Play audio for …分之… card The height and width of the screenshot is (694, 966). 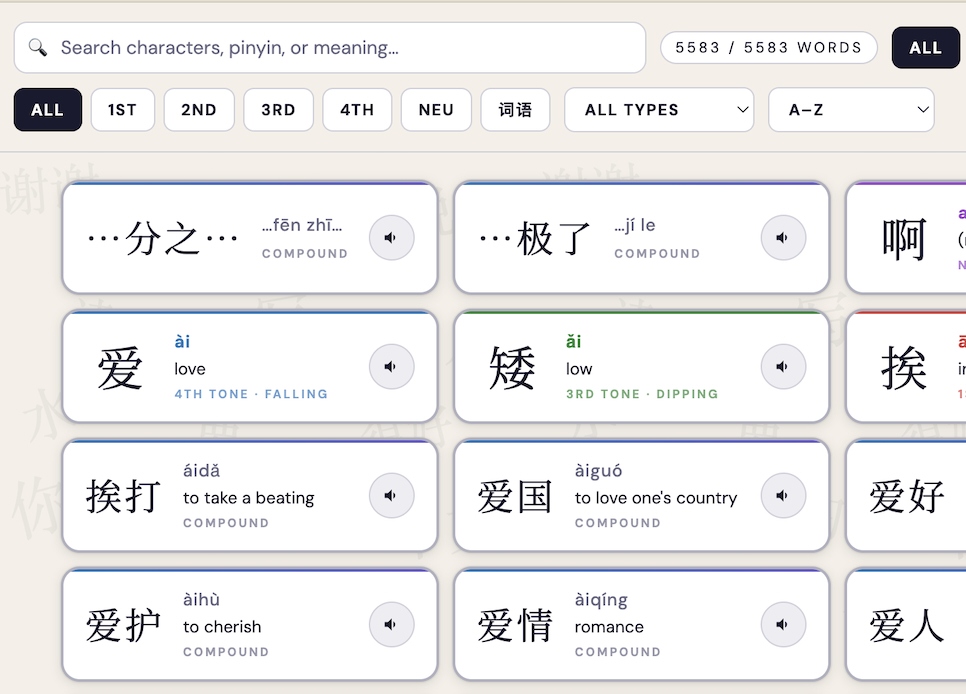(x=391, y=238)
